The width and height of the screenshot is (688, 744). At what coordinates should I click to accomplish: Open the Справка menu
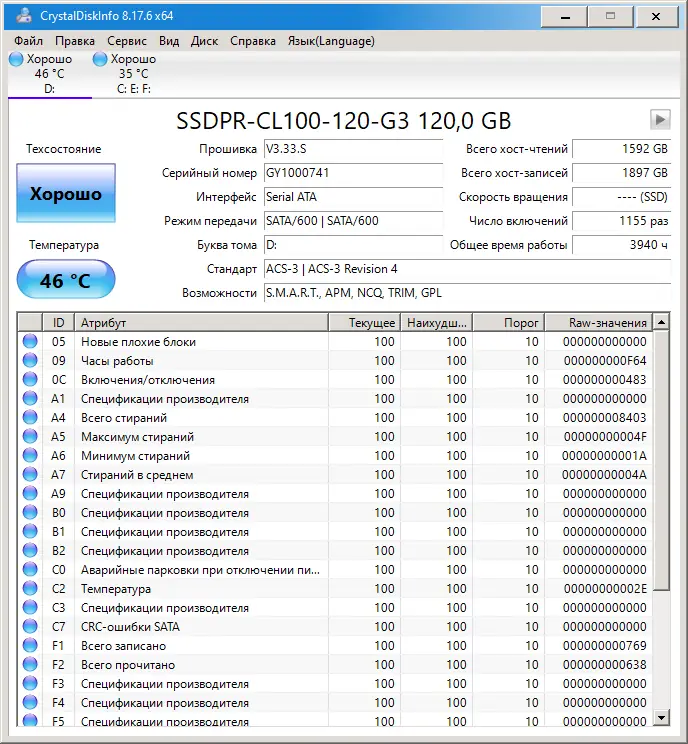coord(253,41)
